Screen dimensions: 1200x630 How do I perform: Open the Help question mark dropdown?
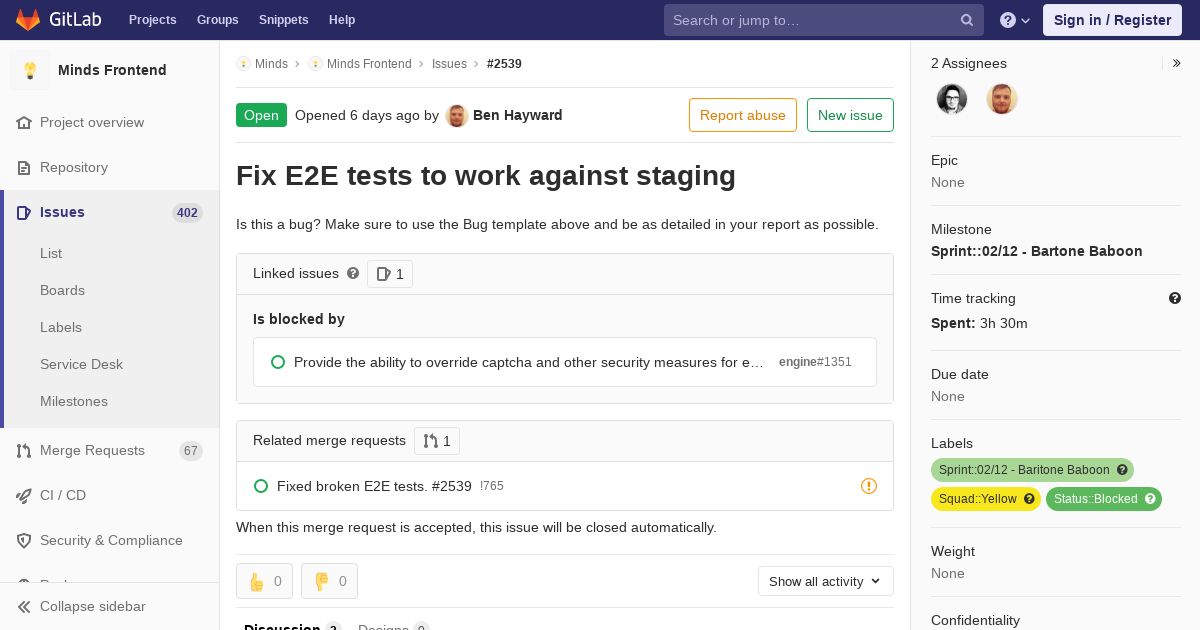coord(1015,20)
